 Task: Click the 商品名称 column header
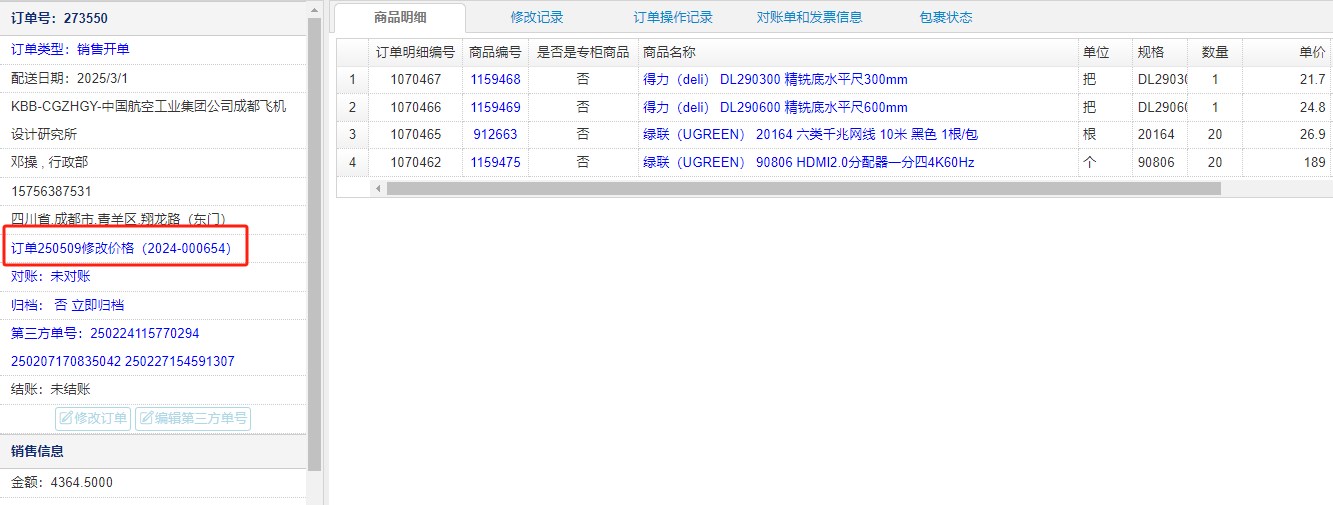(858, 52)
